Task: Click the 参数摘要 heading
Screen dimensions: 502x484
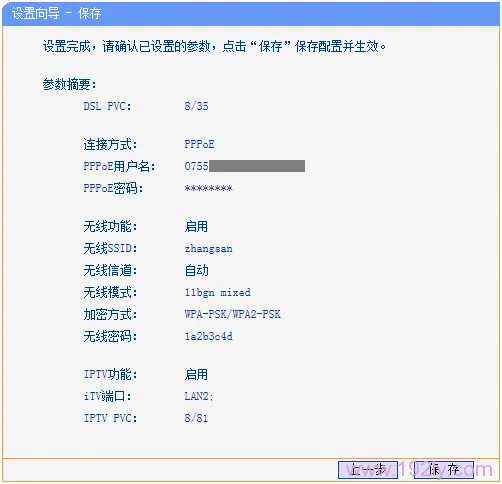Action: tap(69, 84)
